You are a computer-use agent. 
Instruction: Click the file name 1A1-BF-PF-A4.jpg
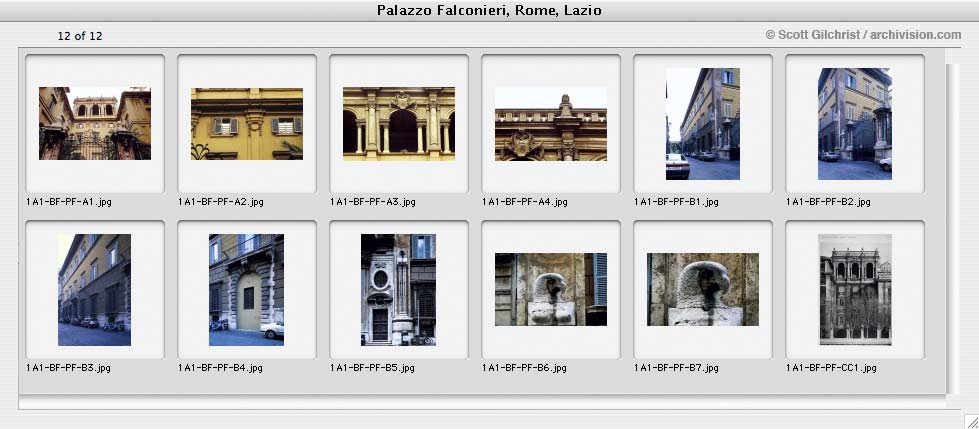[524, 202]
